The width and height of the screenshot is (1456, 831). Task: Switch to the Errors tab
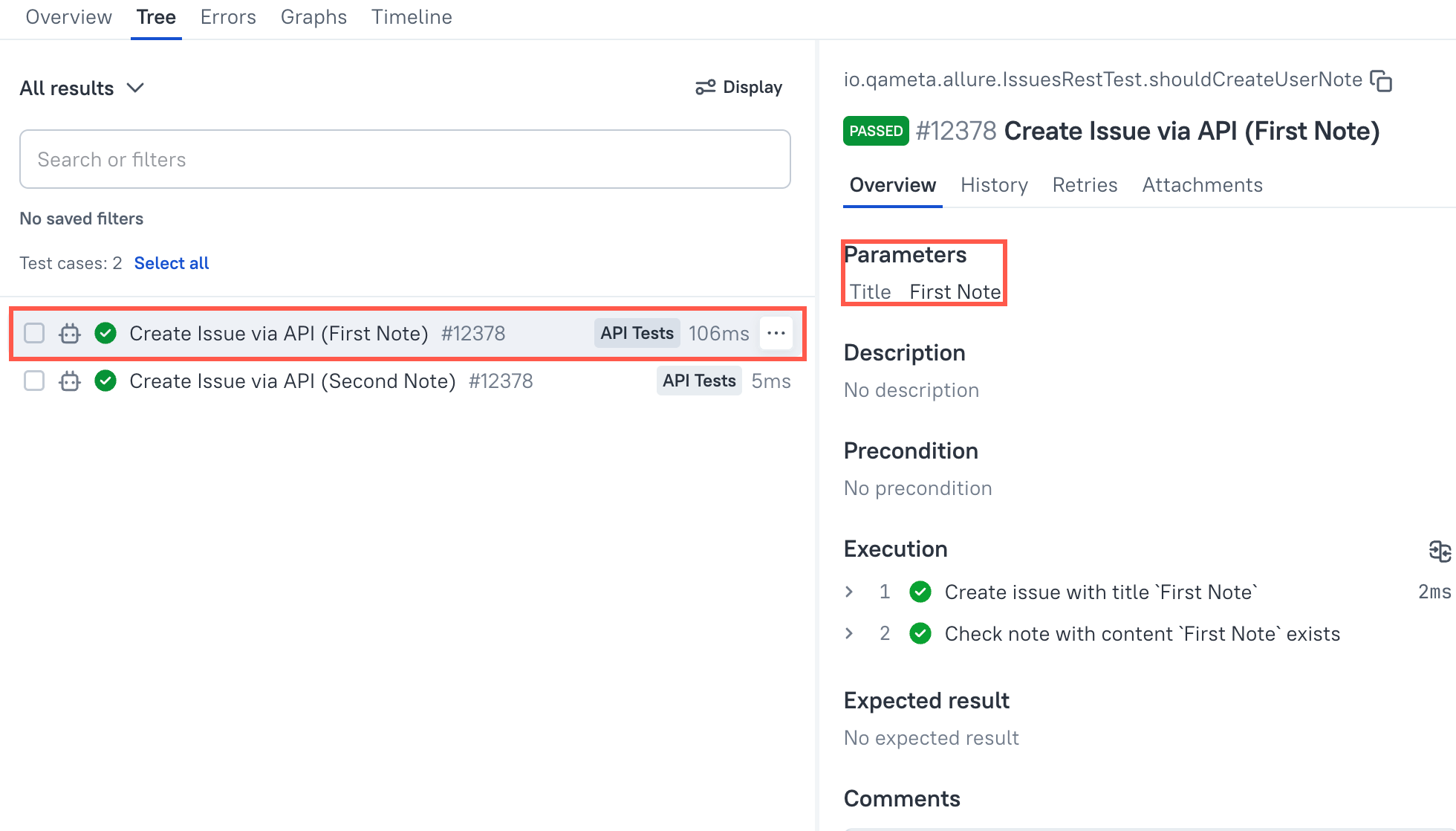[x=228, y=17]
